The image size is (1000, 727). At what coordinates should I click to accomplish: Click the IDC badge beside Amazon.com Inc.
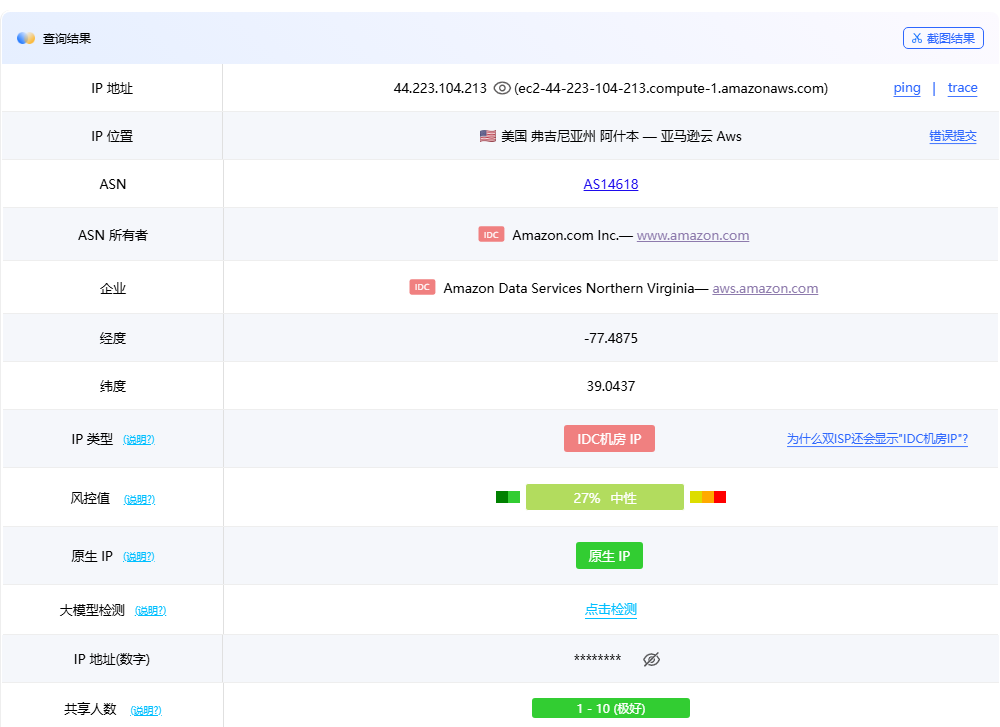491,235
